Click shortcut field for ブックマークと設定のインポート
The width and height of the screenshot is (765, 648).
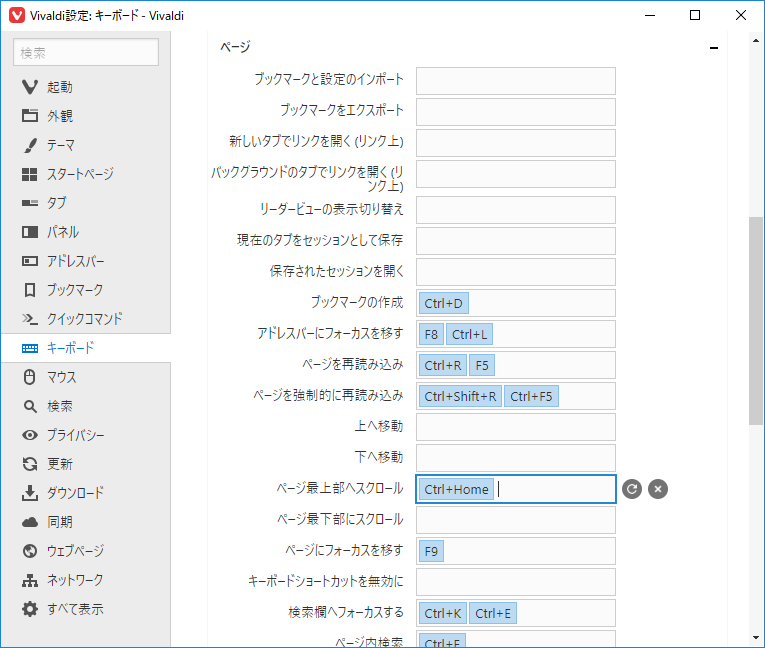[x=516, y=81]
